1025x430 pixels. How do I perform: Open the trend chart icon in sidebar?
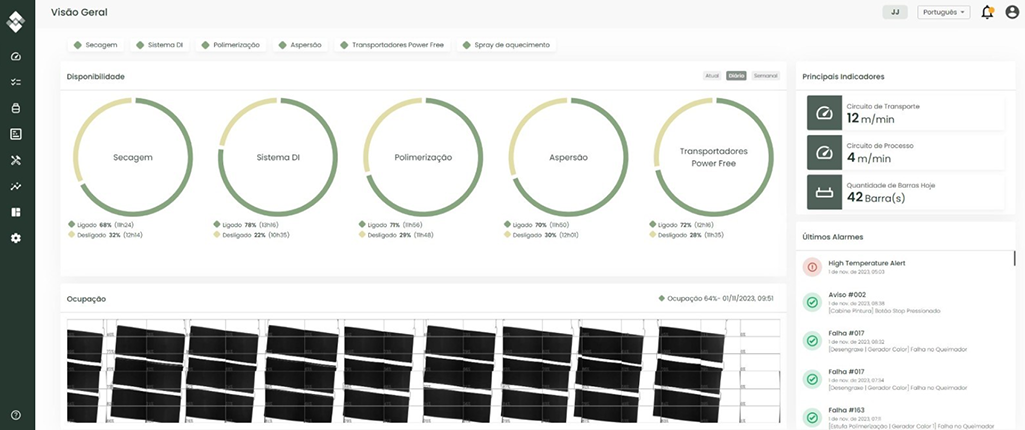[16, 187]
